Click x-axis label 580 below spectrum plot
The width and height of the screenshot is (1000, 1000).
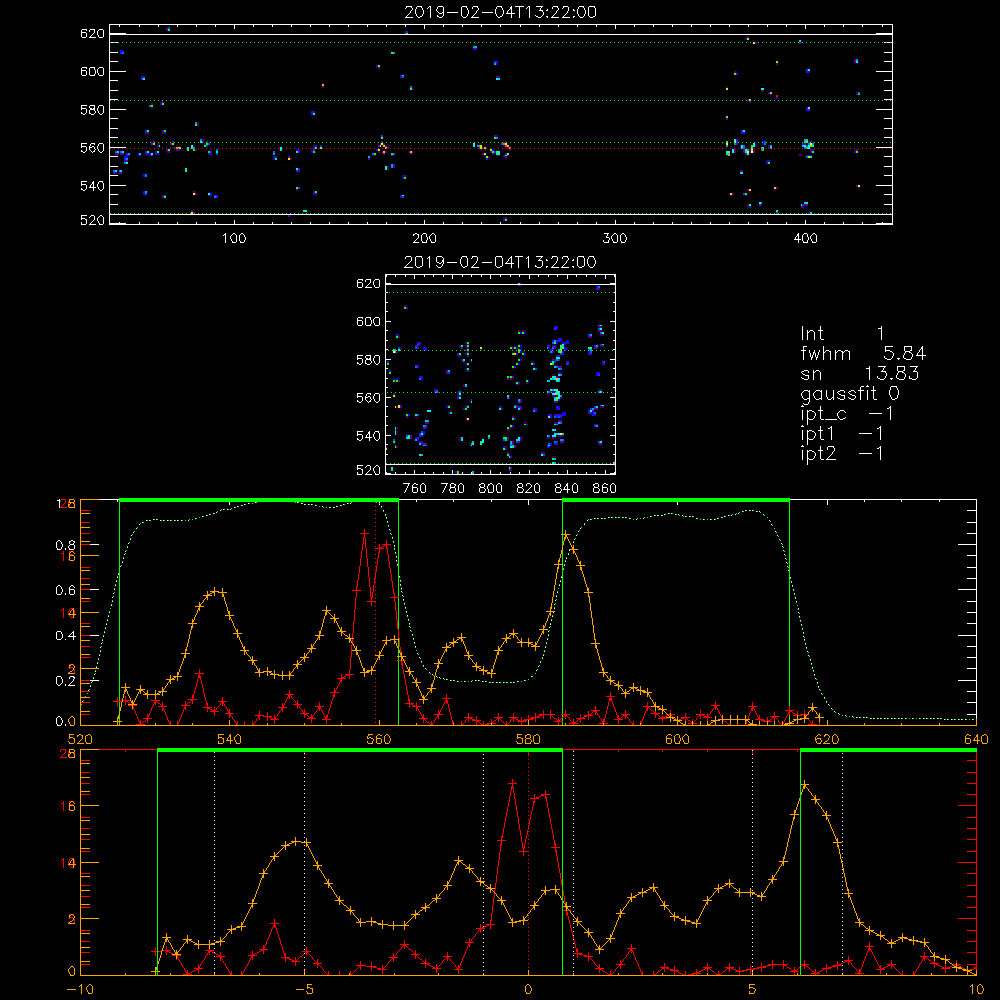(528, 739)
